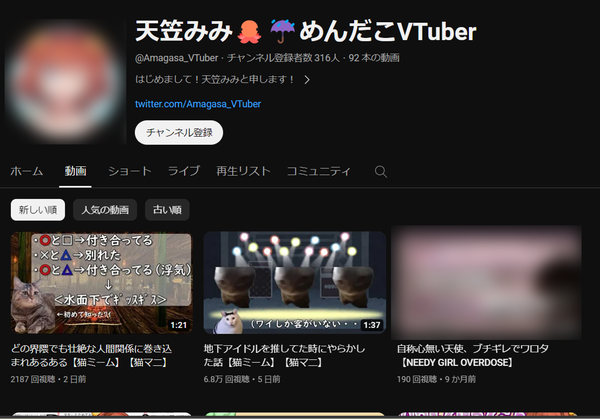
Task: Open the blurred NEEDY GIRL OVERDOSE thumbnail
Action: [x=486, y=282]
